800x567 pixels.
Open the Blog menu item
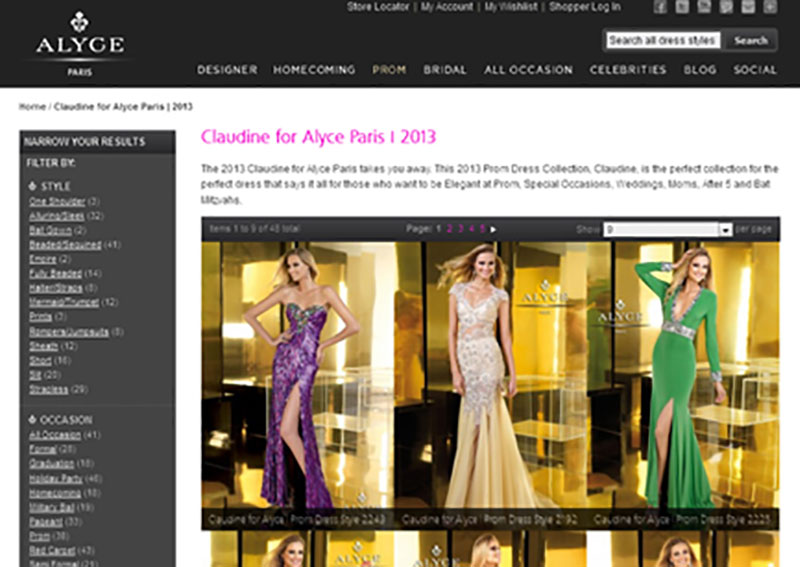(x=700, y=70)
